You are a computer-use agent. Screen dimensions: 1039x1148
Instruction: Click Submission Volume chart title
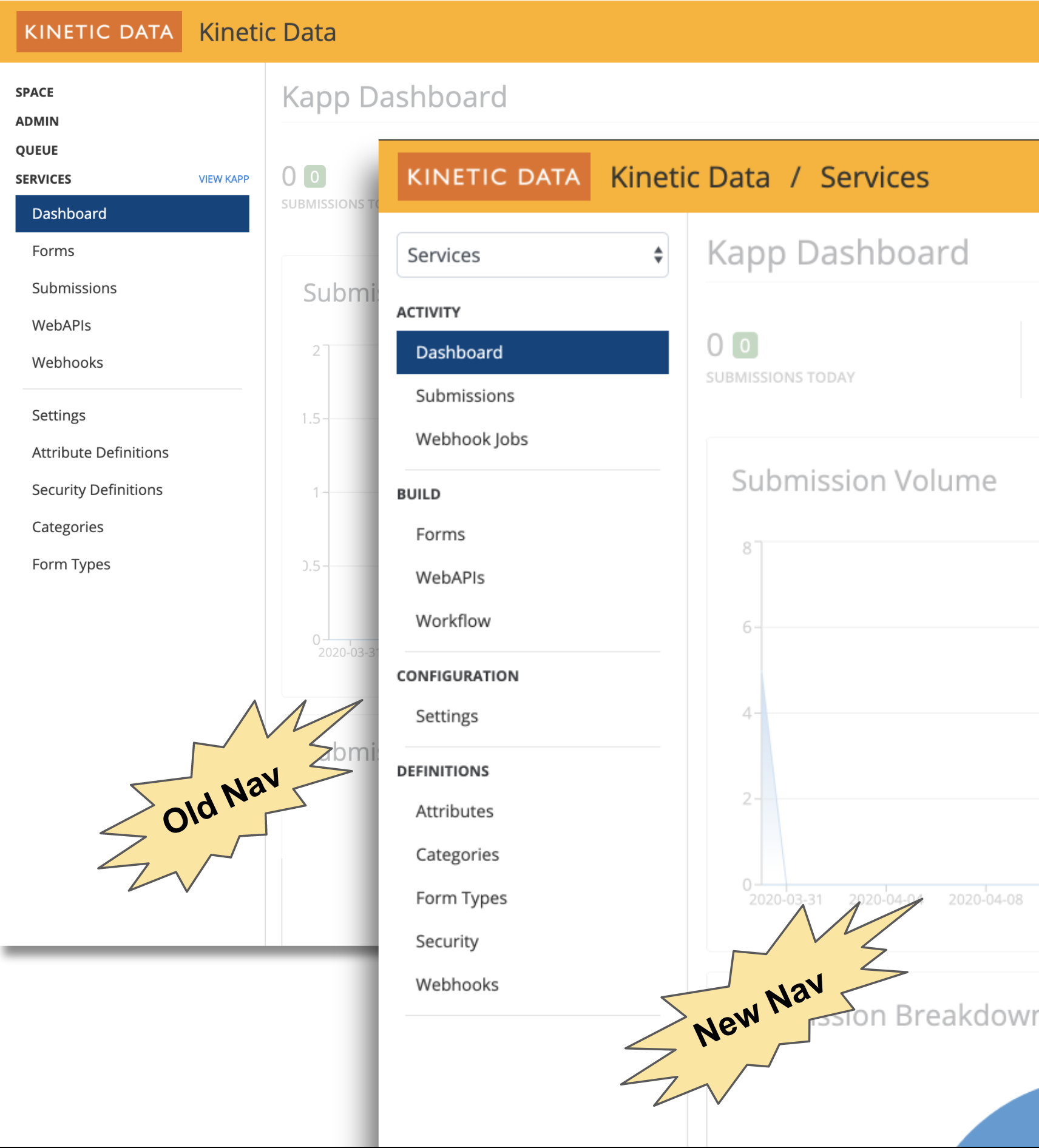pyautogui.click(x=864, y=481)
